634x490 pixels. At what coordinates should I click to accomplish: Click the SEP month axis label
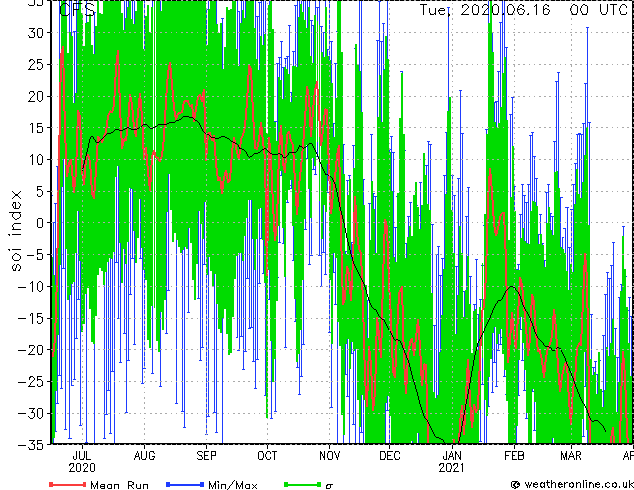(x=206, y=456)
